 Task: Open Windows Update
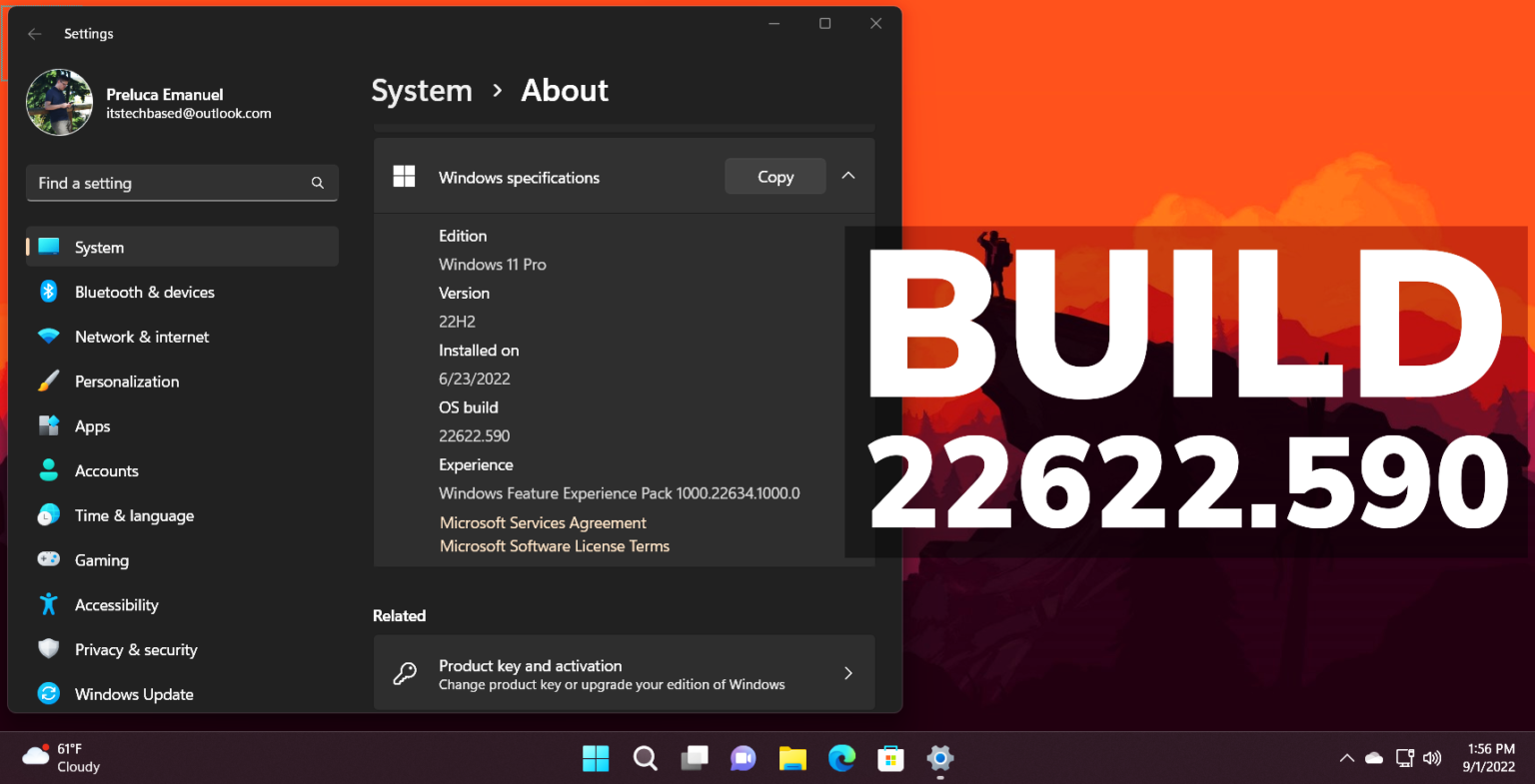tap(133, 693)
